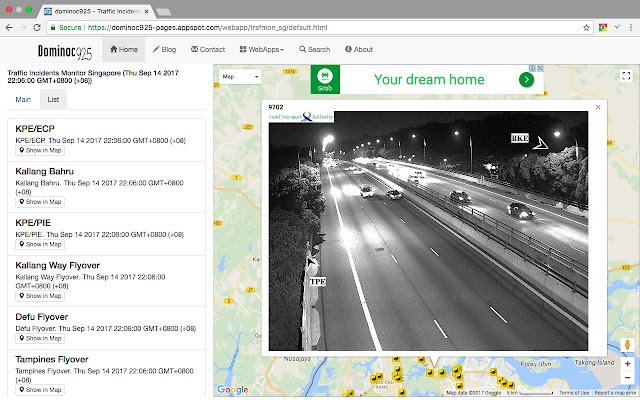640x400 pixels.
Task: Click the KPE/PIE heading
Action: pos(33,222)
